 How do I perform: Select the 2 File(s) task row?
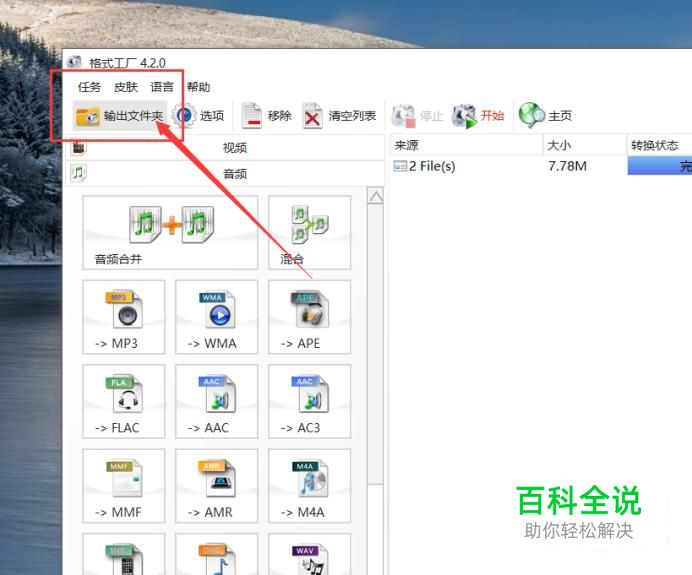pyautogui.click(x=541, y=166)
